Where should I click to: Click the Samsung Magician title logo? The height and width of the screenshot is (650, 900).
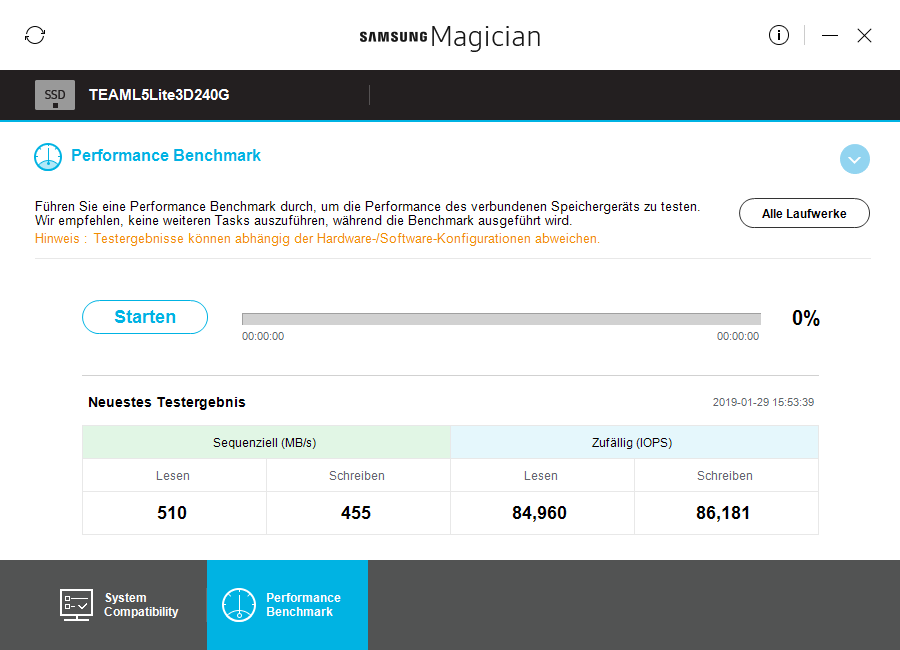click(x=450, y=37)
